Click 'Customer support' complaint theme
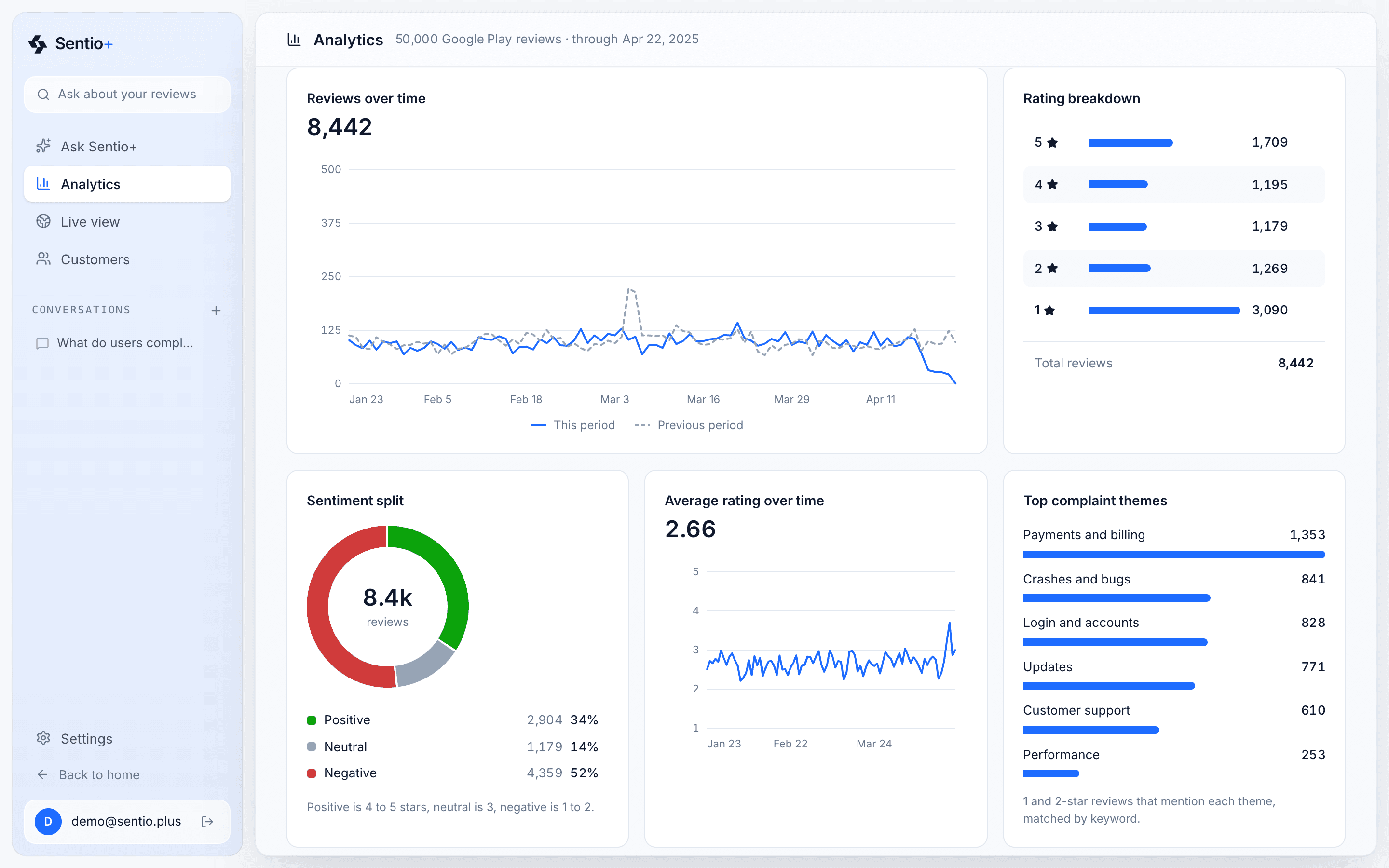The height and width of the screenshot is (868, 1389). (1076, 710)
